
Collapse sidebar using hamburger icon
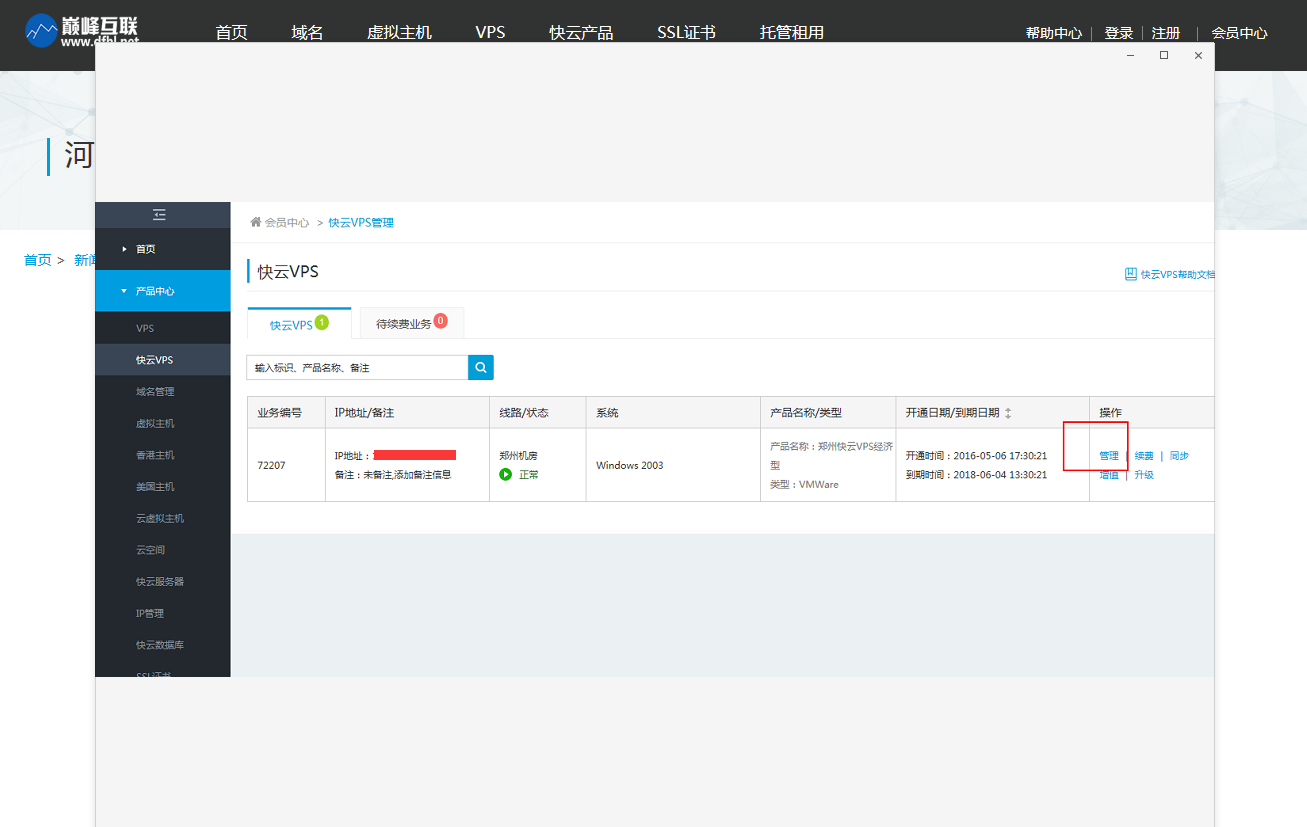159,215
